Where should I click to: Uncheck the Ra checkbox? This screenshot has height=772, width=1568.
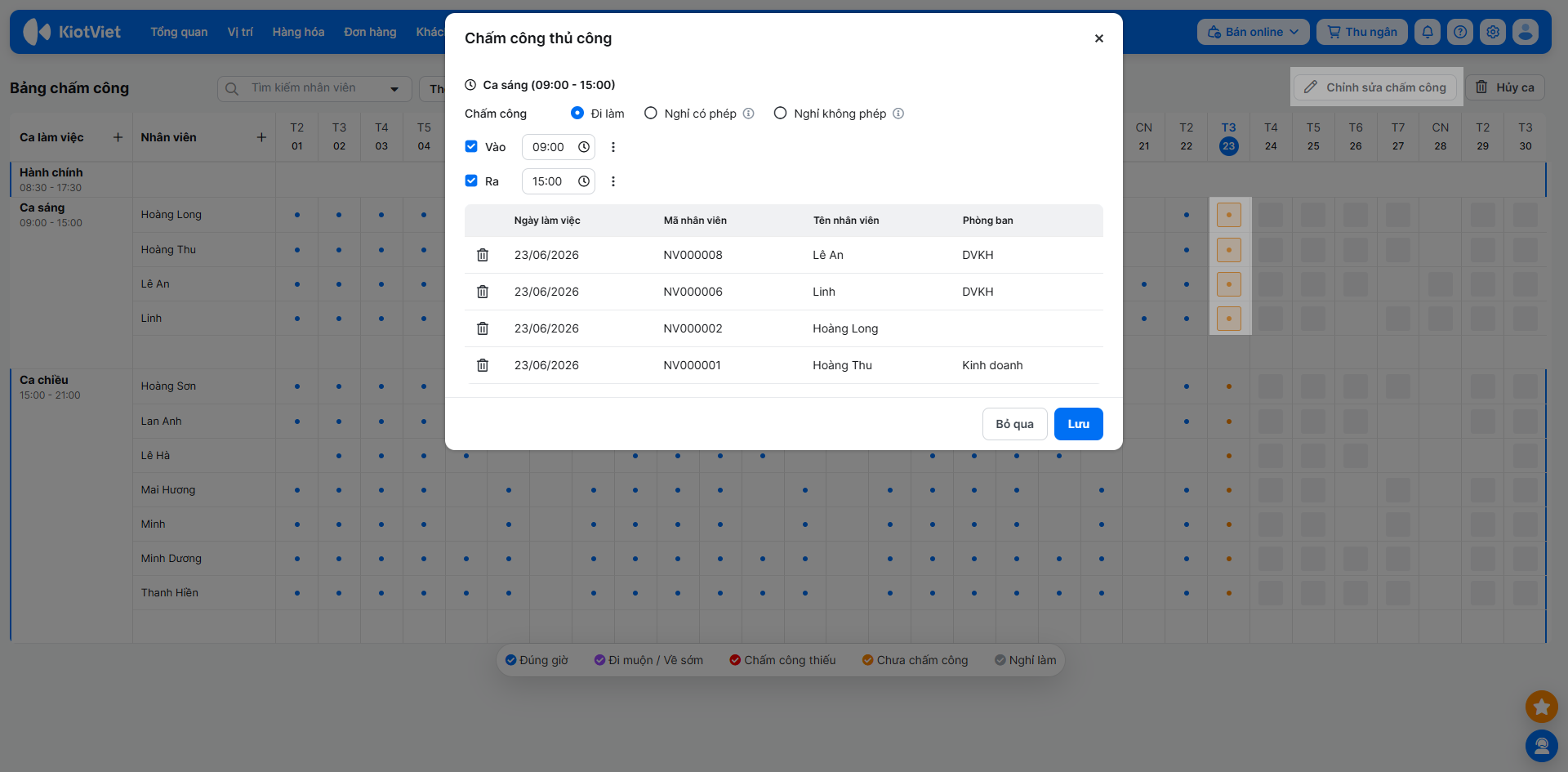click(x=471, y=181)
